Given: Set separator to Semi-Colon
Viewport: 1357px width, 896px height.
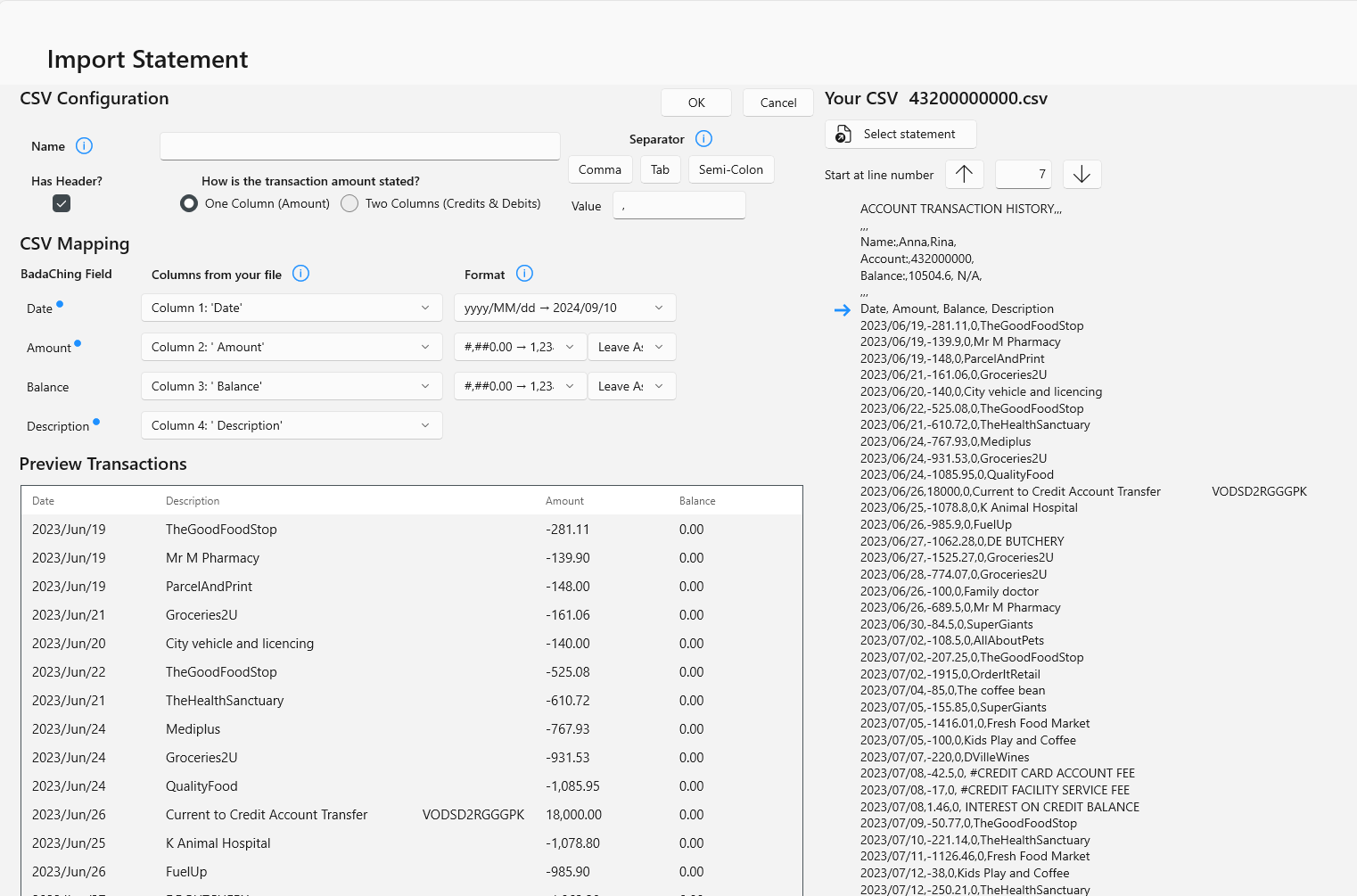Looking at the screenshot, I should coord(731,169).
